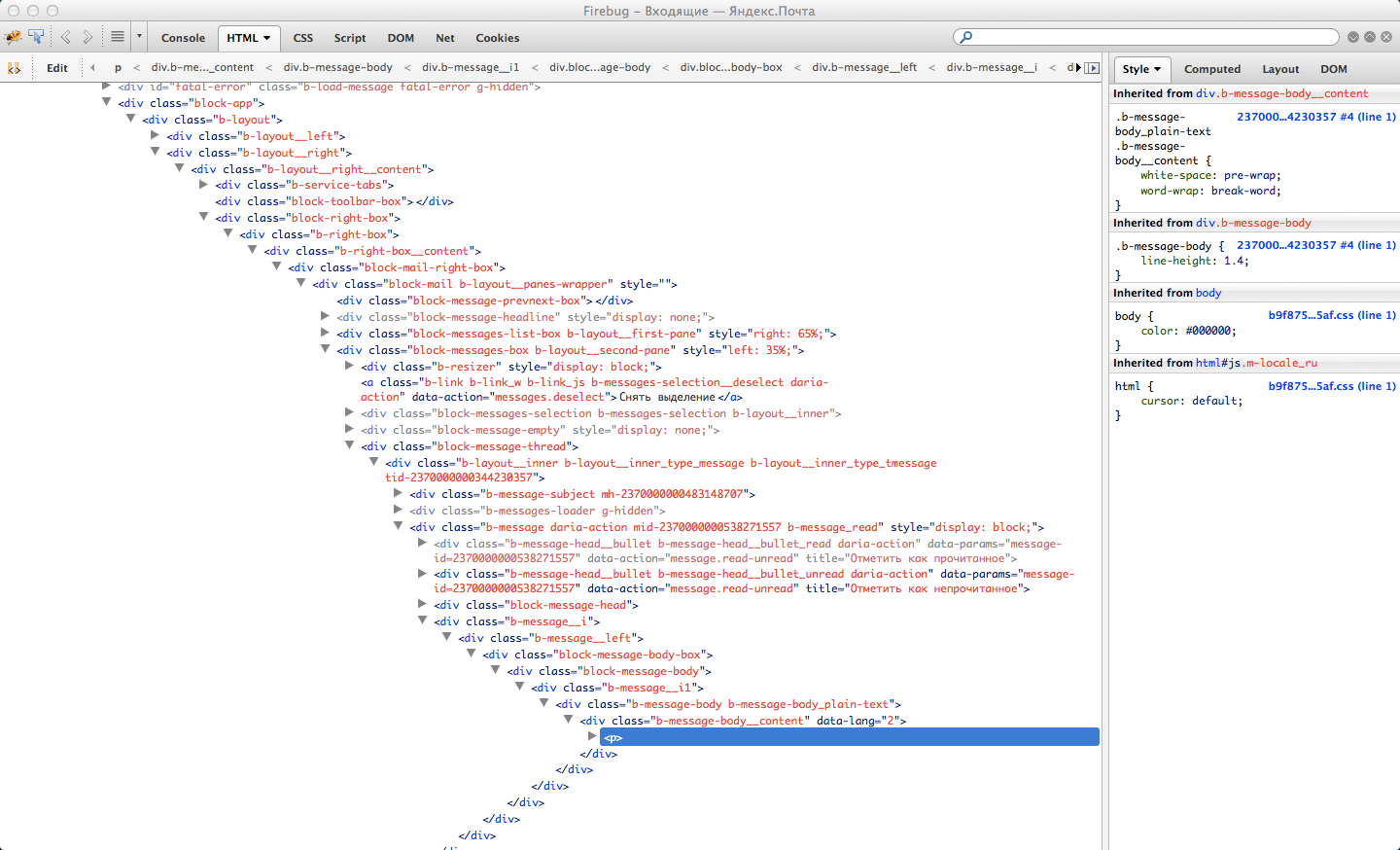Open b9f875...5af.css link for html rule
This screenshot has width=1400, height=850.
[1332, 386]
